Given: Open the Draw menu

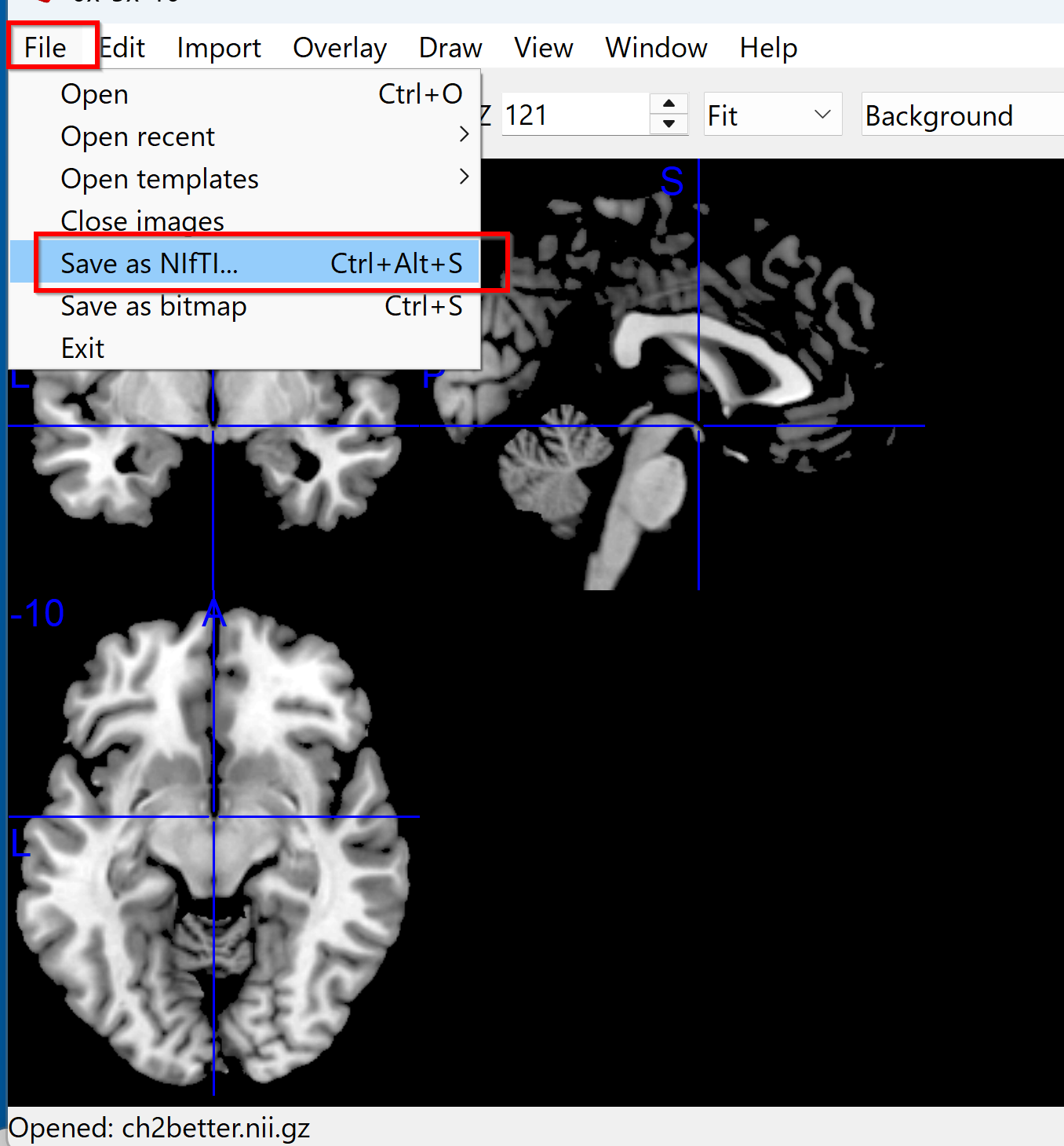Looking at the screenshot, I should 450,48.
